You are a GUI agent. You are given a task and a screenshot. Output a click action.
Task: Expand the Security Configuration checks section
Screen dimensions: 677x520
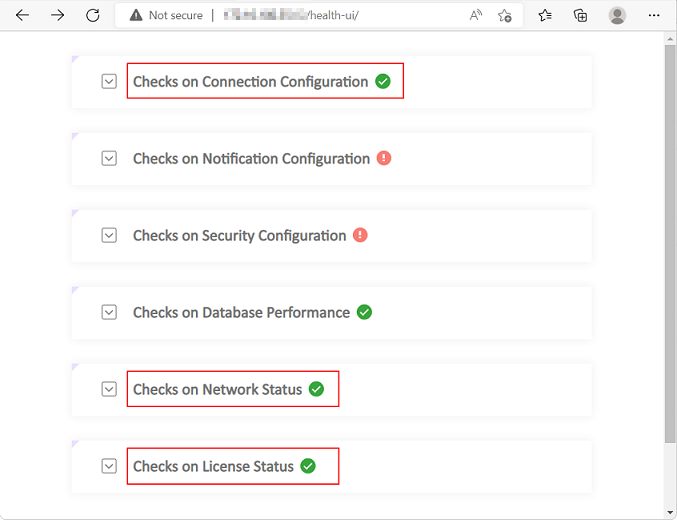pos(110,236)
